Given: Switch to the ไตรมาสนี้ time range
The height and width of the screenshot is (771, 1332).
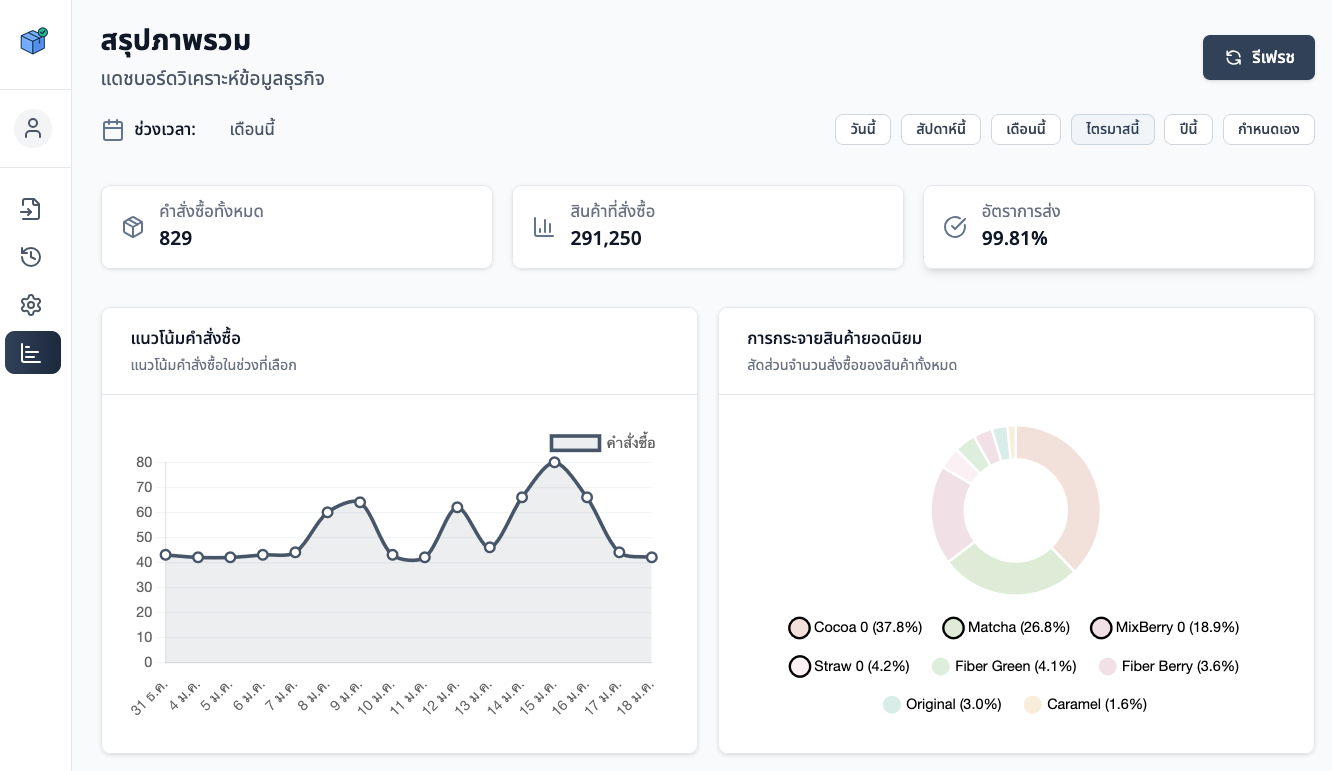Looking at the screenshot, I should 1112,130.
